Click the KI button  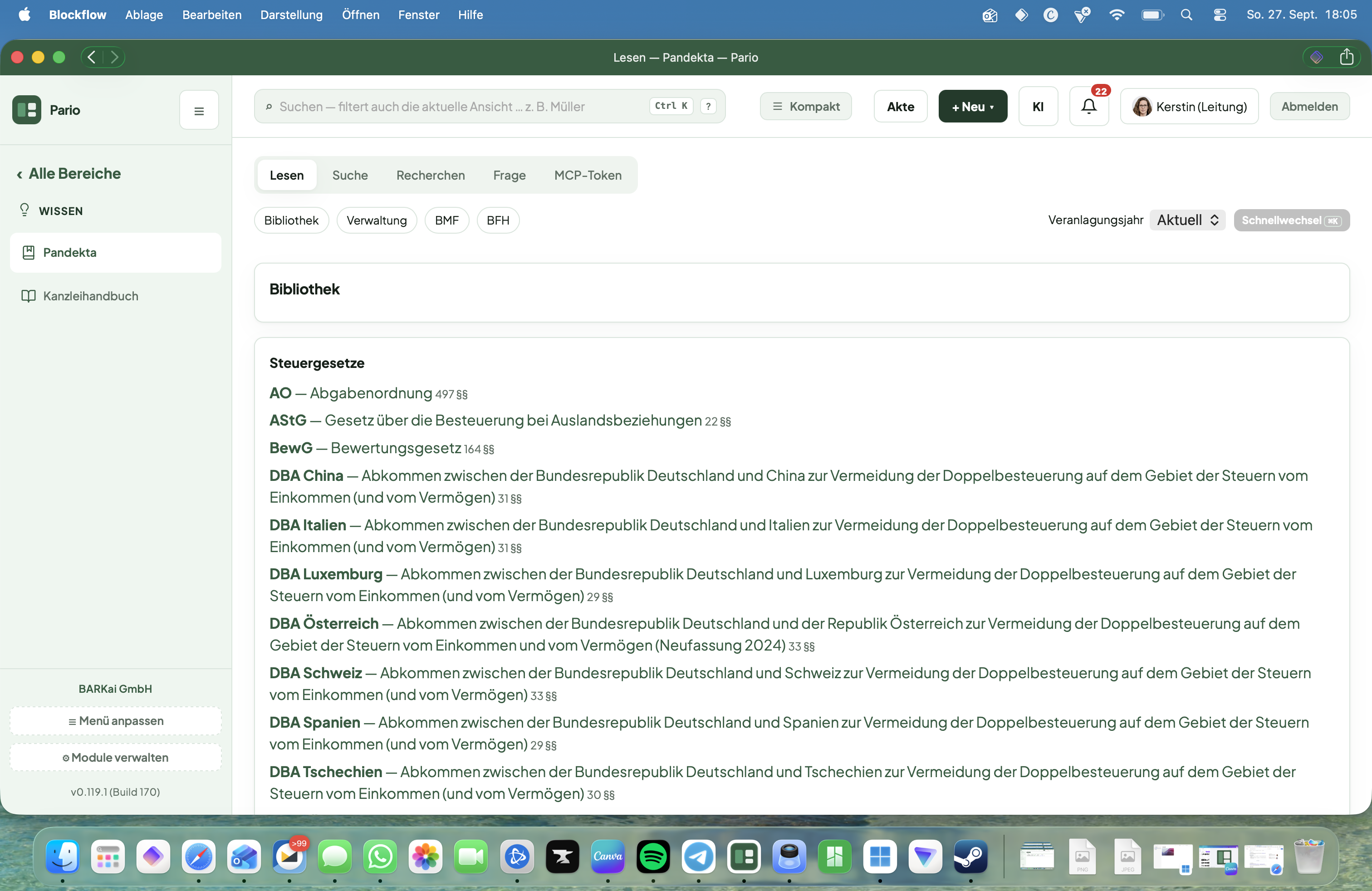(1038, 107)
